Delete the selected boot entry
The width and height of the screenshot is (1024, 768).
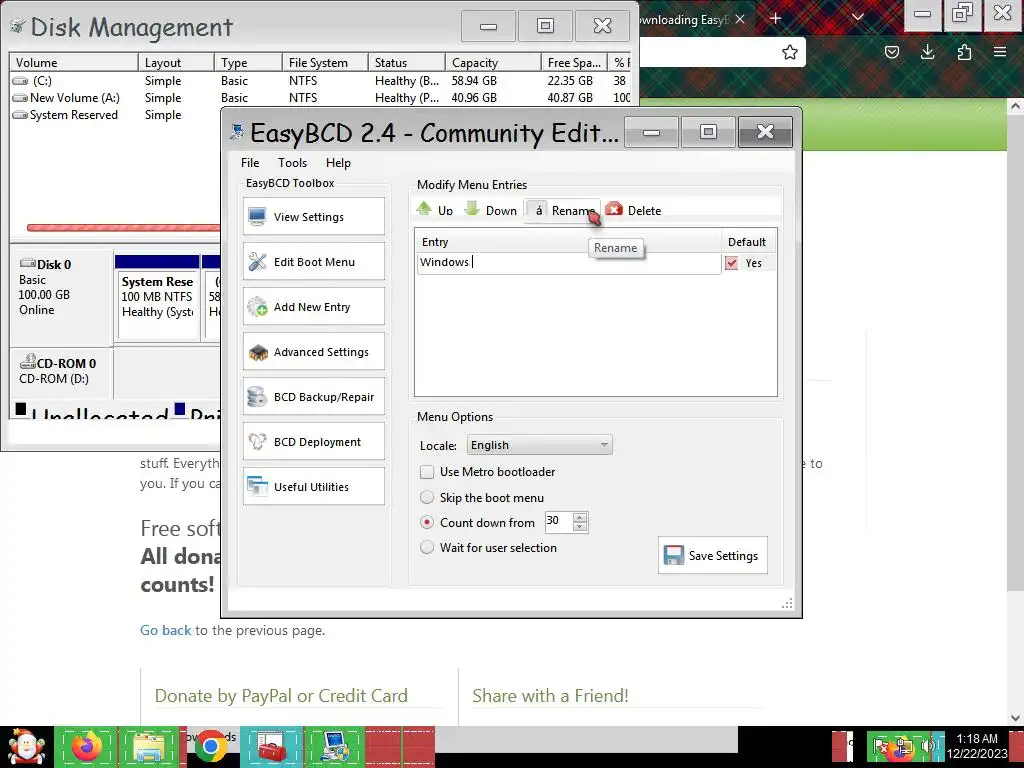[633, 210]
